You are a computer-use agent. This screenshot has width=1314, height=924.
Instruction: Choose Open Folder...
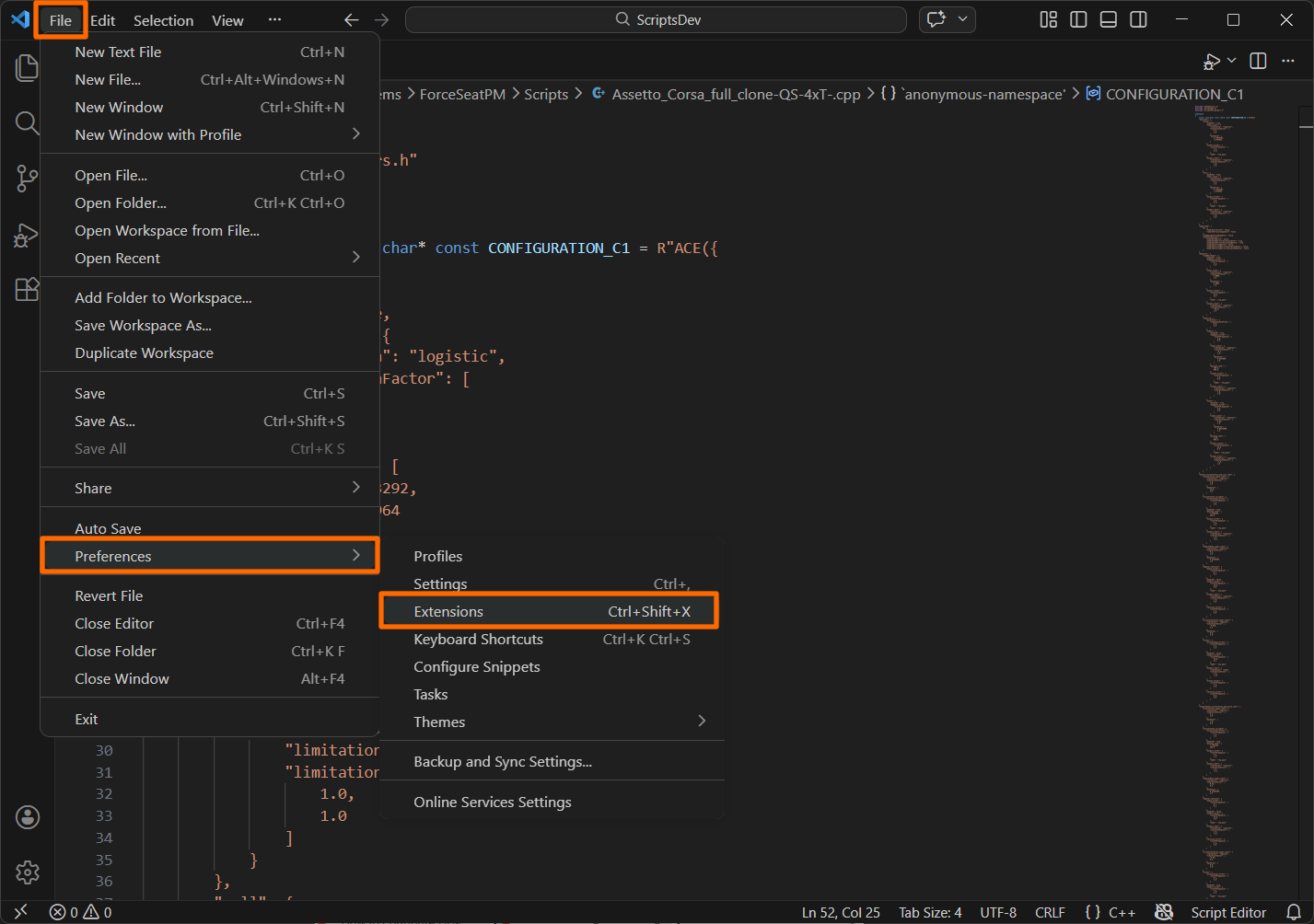(x=210, y=202)
